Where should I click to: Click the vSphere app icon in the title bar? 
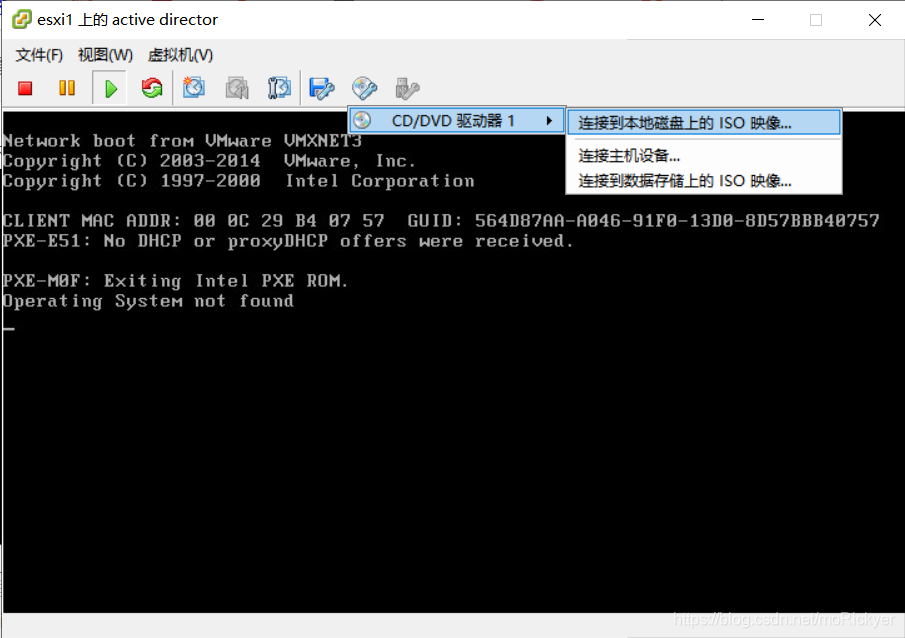pos(21,19)
